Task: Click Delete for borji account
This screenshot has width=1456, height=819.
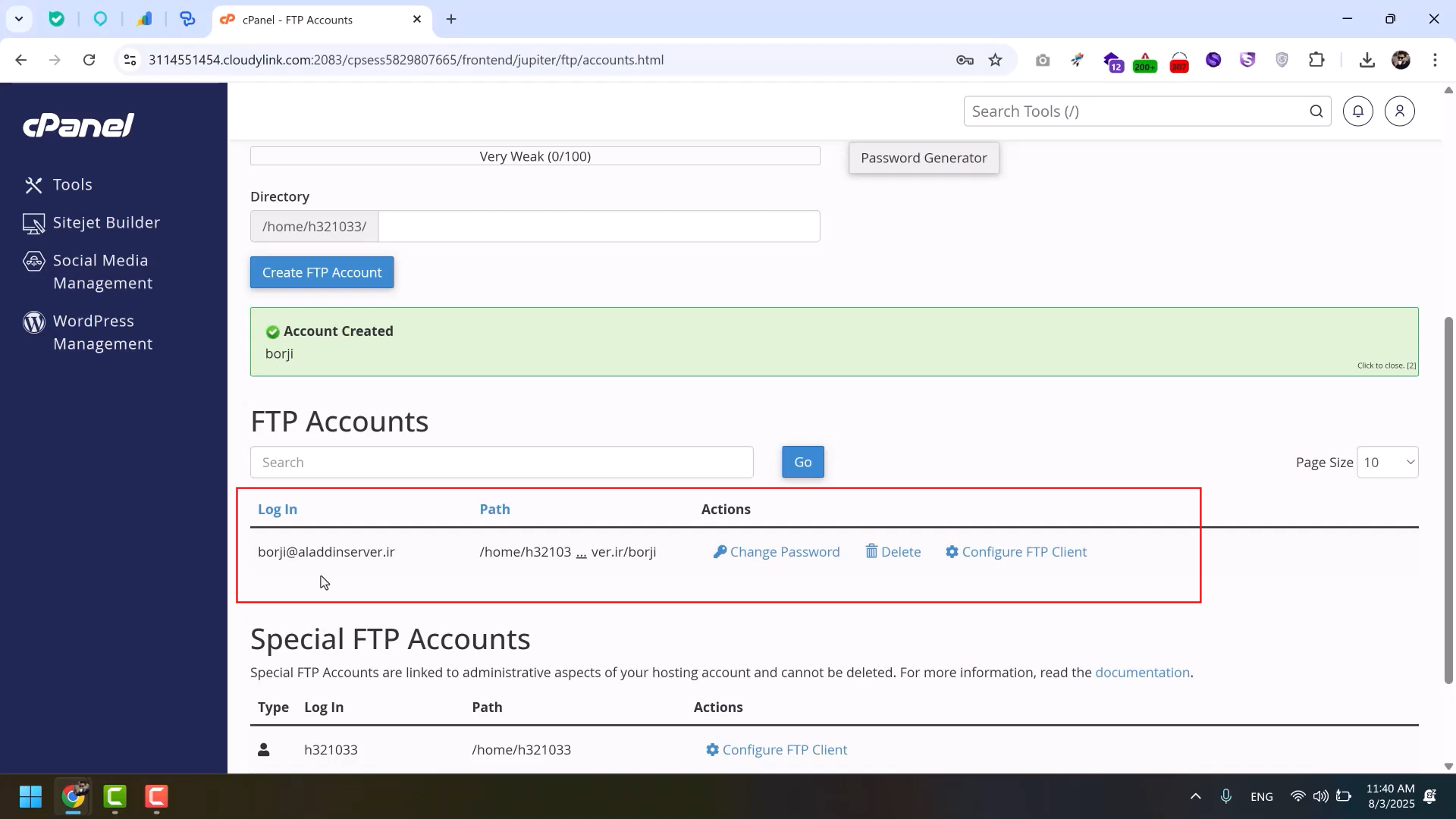Action: [x=893, y=552]
